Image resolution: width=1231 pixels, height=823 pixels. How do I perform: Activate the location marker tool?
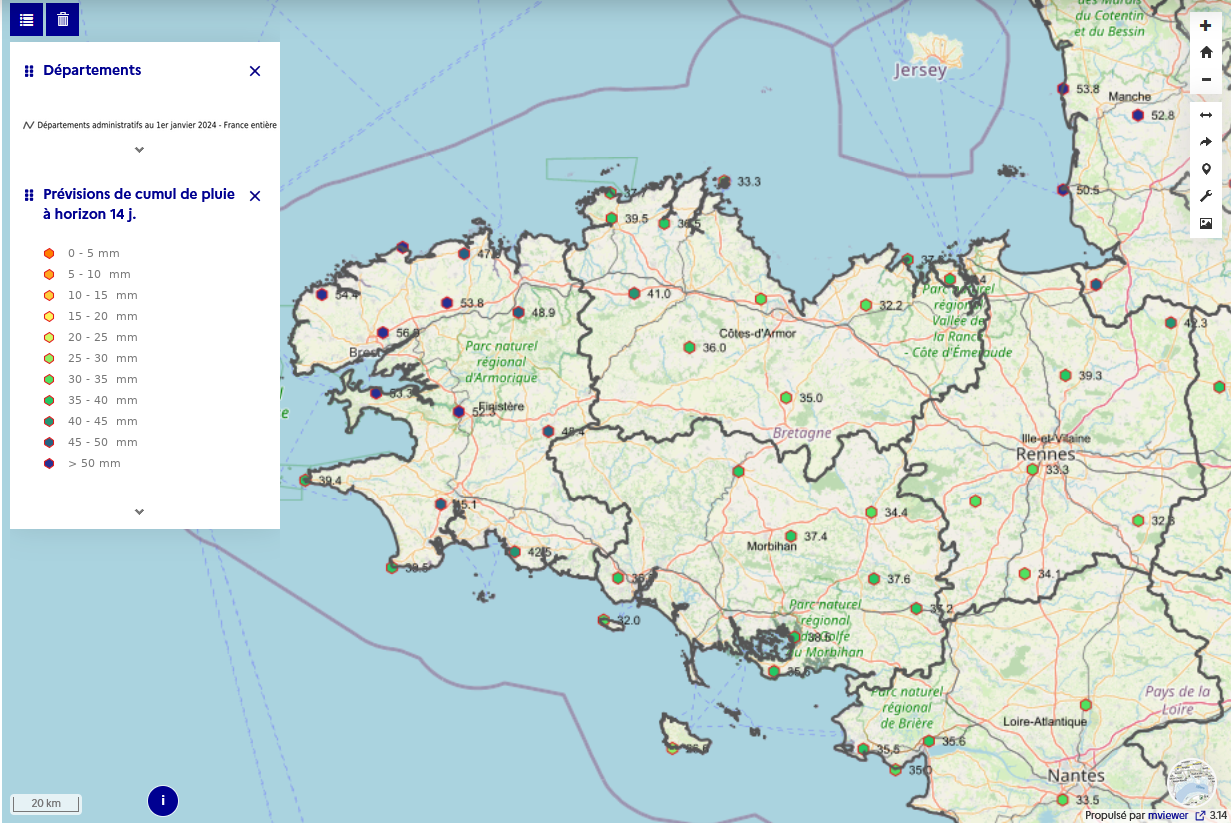(1205, 169)
